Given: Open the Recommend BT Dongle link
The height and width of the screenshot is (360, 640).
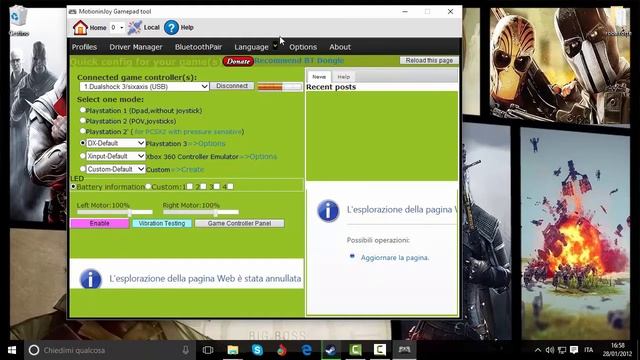Looking at the screenshot, I should 299,60.
